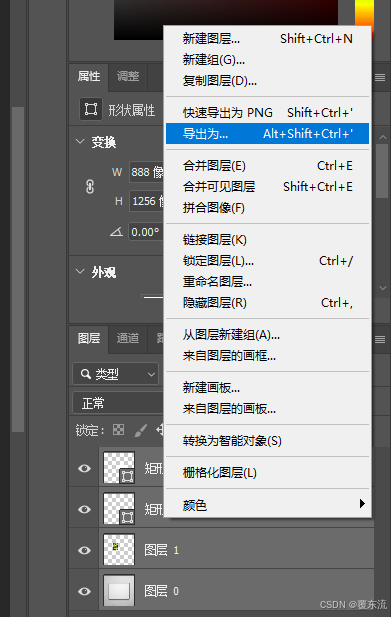
Task: Choose 来自图层的画板... option
Action: [x=267, y=409]
